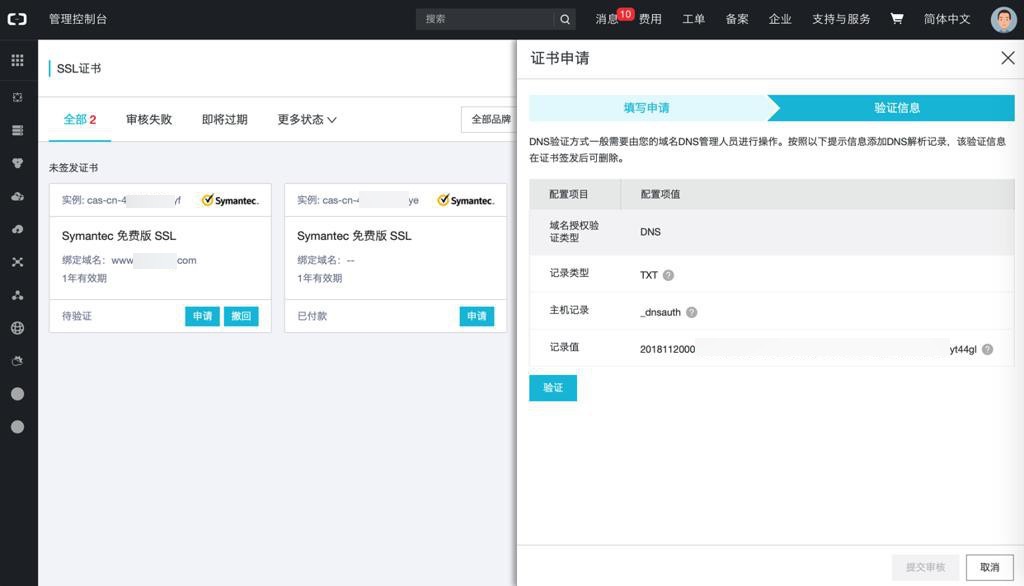Click help icon next to _dnsauth

point(692,312)
